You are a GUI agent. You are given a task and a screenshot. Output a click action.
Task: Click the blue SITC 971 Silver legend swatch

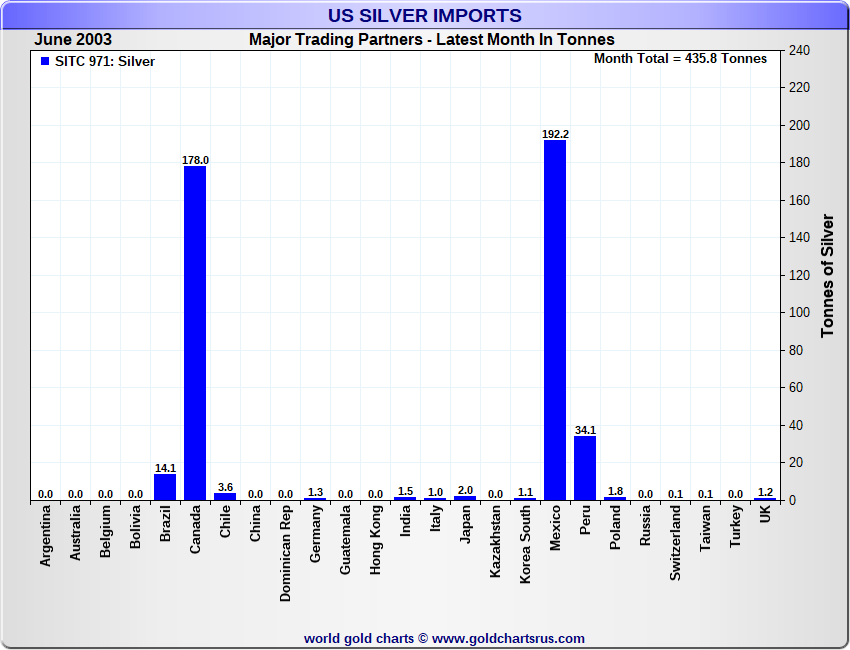pos(45,62)
